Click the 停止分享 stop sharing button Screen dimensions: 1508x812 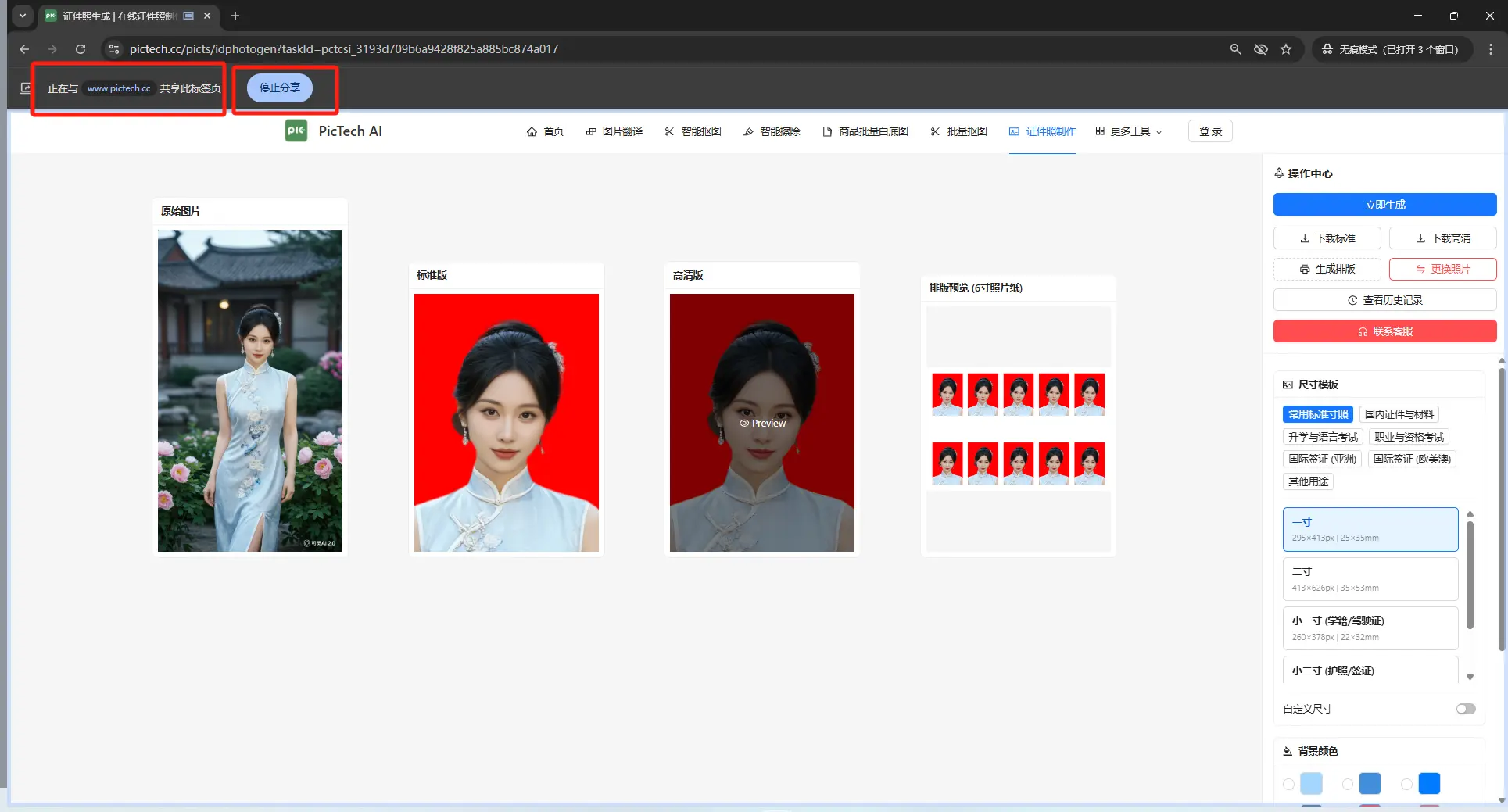280,88
